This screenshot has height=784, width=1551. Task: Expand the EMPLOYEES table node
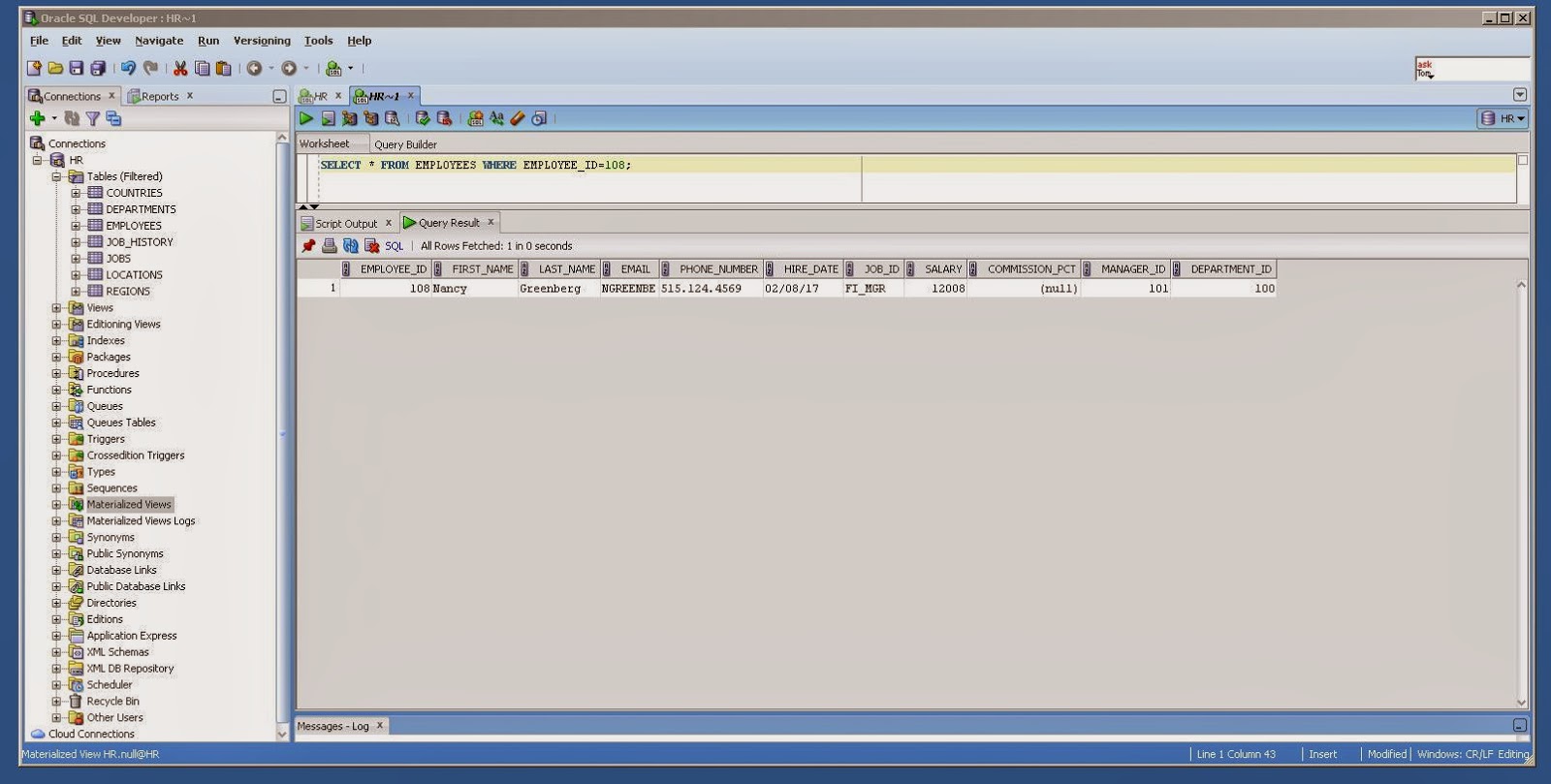76,226
